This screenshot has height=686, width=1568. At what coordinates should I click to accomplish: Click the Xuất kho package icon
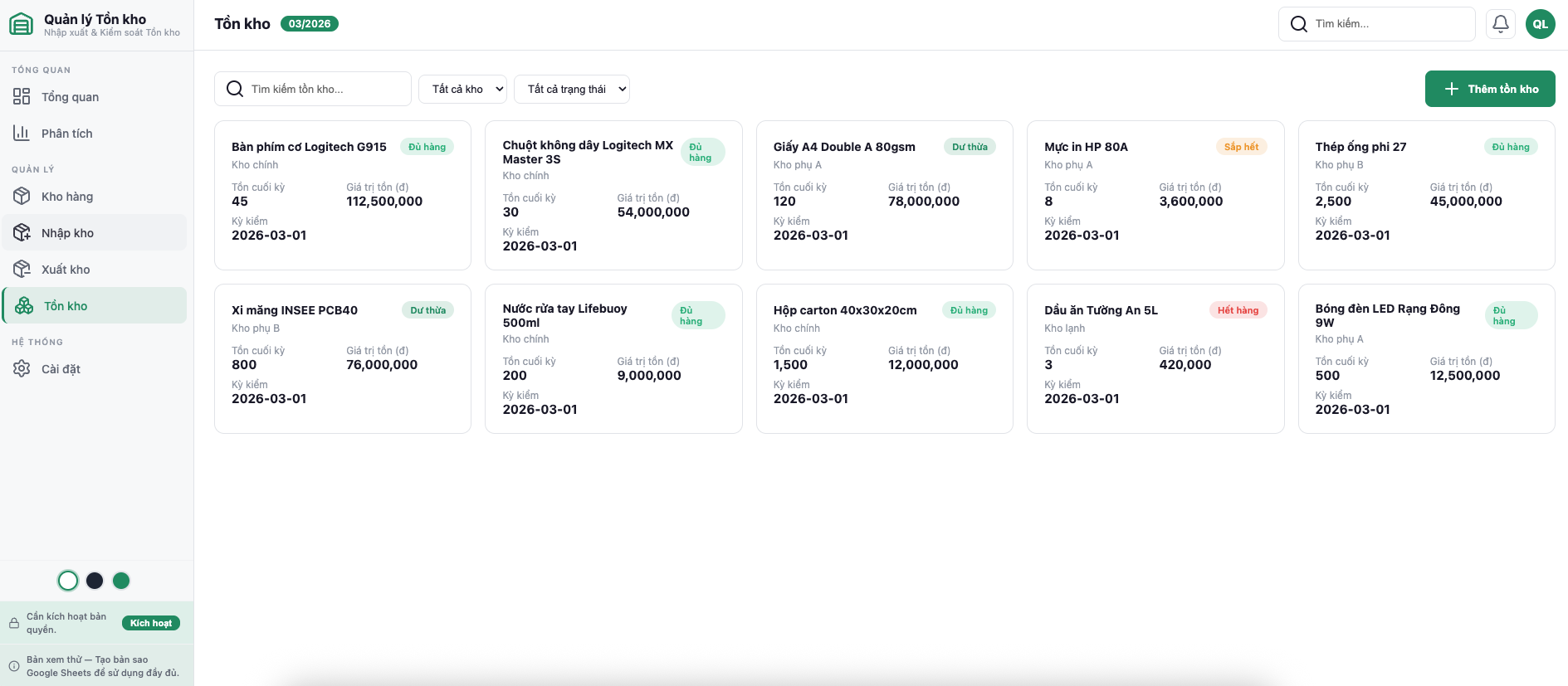coord(22,270)
